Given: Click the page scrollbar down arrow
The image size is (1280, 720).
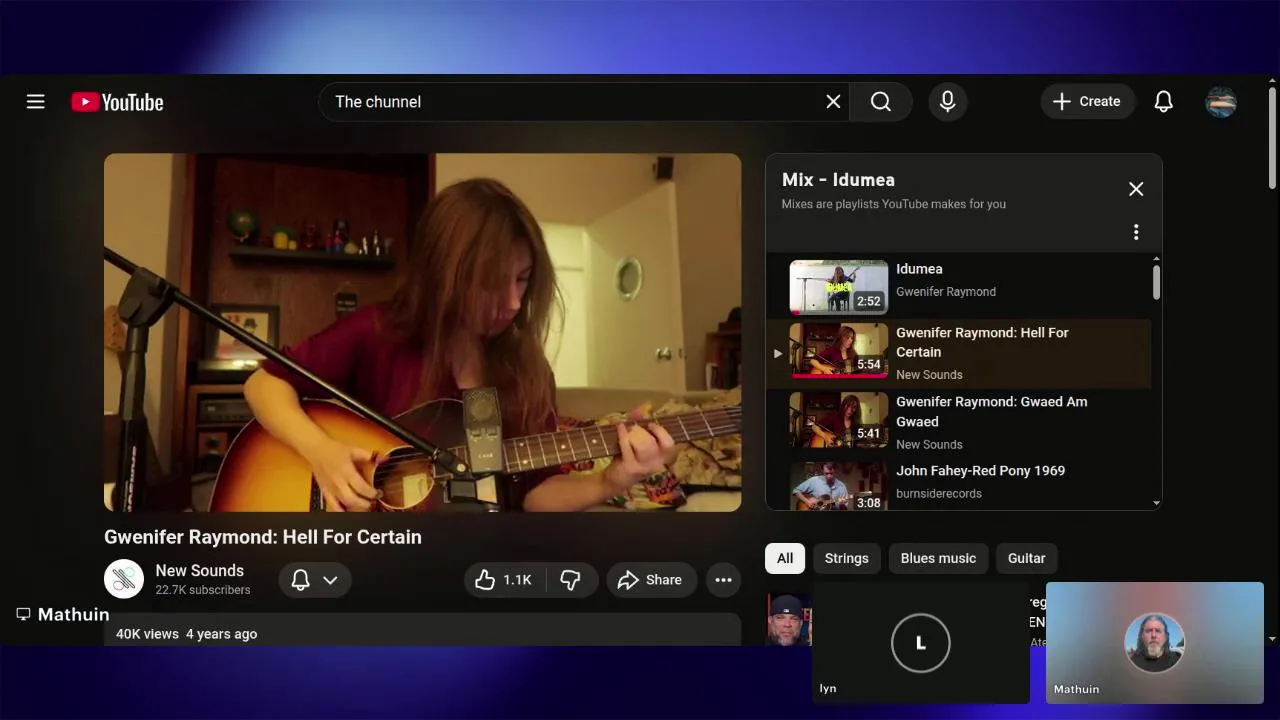Looking at the screenshot, I should pos(1272,638).
